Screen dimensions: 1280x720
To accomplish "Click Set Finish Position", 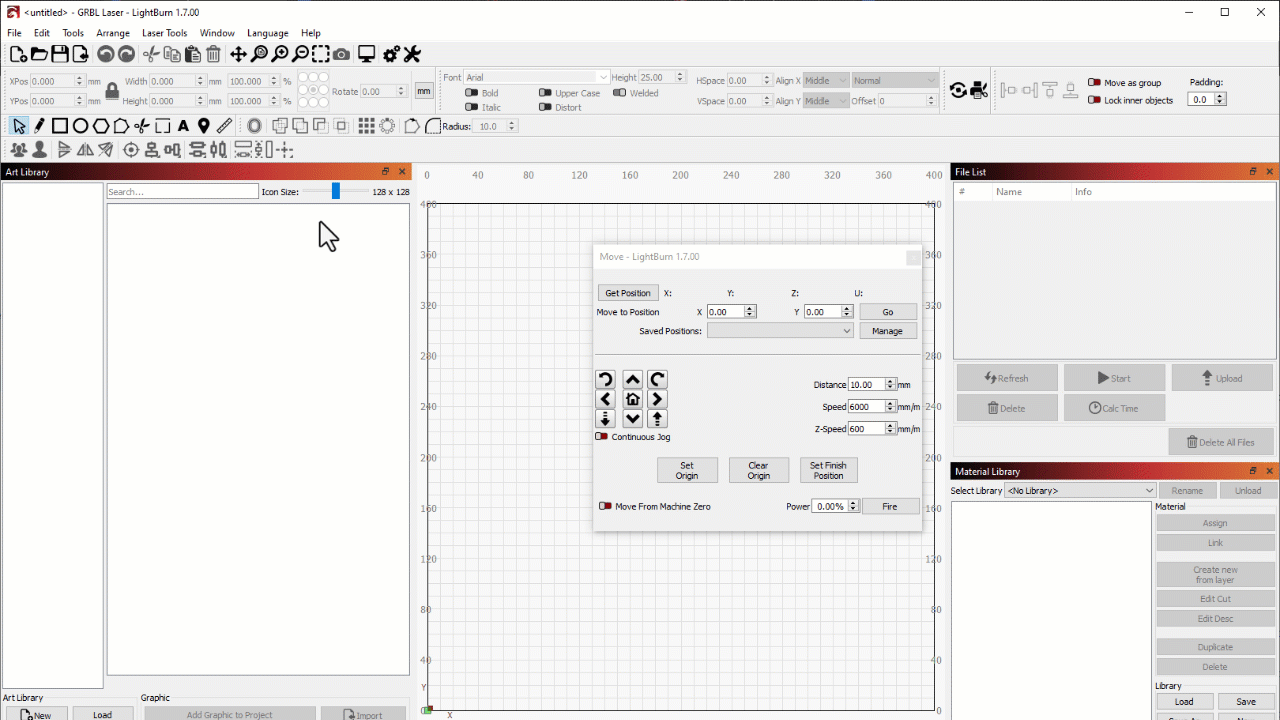I will [828, 470].
